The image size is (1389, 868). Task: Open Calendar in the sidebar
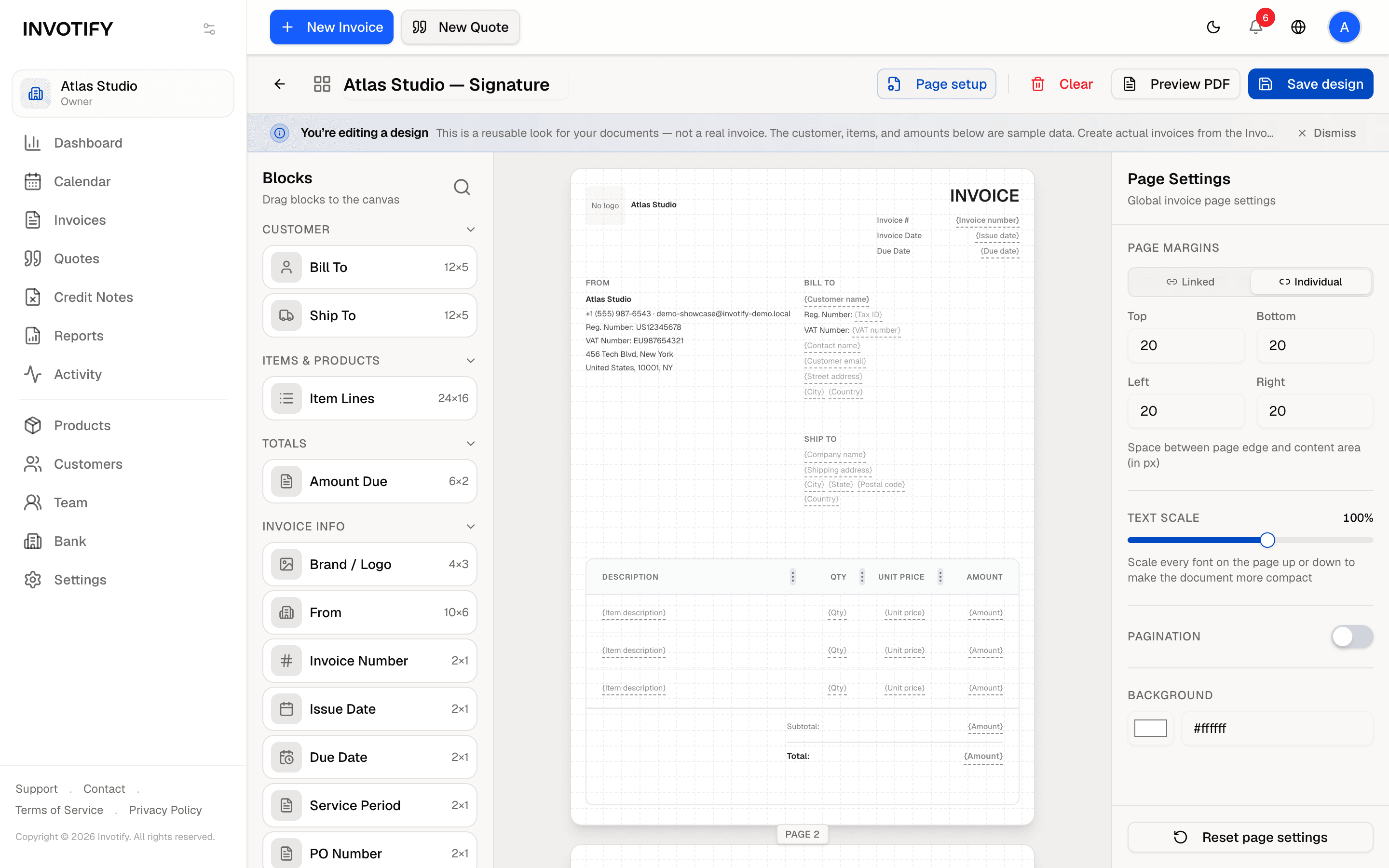point(123,181)
